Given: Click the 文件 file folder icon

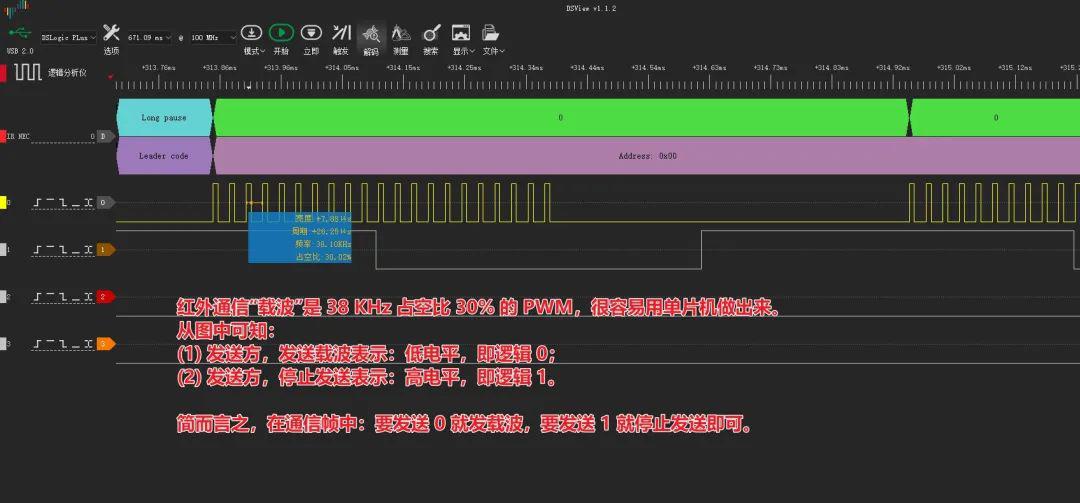Looking at the screenshot, I should 490,32.
